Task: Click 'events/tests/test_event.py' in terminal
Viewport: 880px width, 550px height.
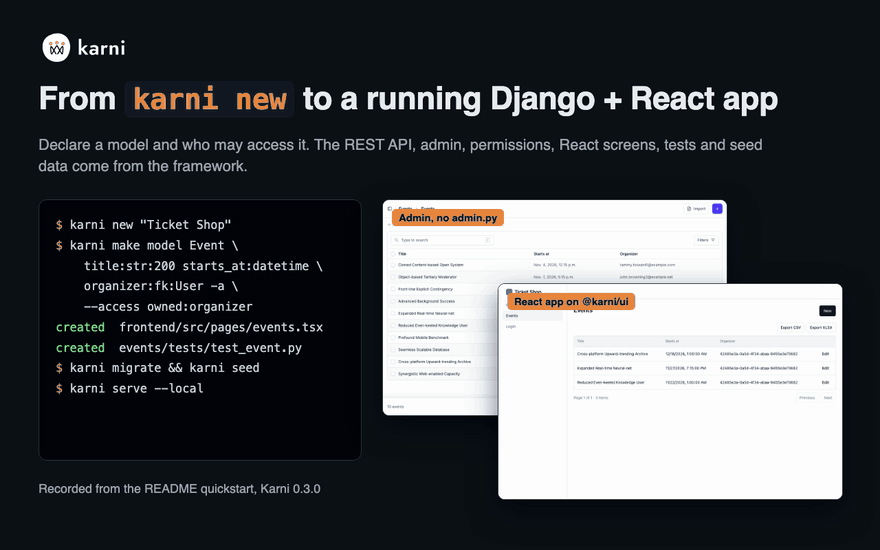Action: (x=210, y=348)
